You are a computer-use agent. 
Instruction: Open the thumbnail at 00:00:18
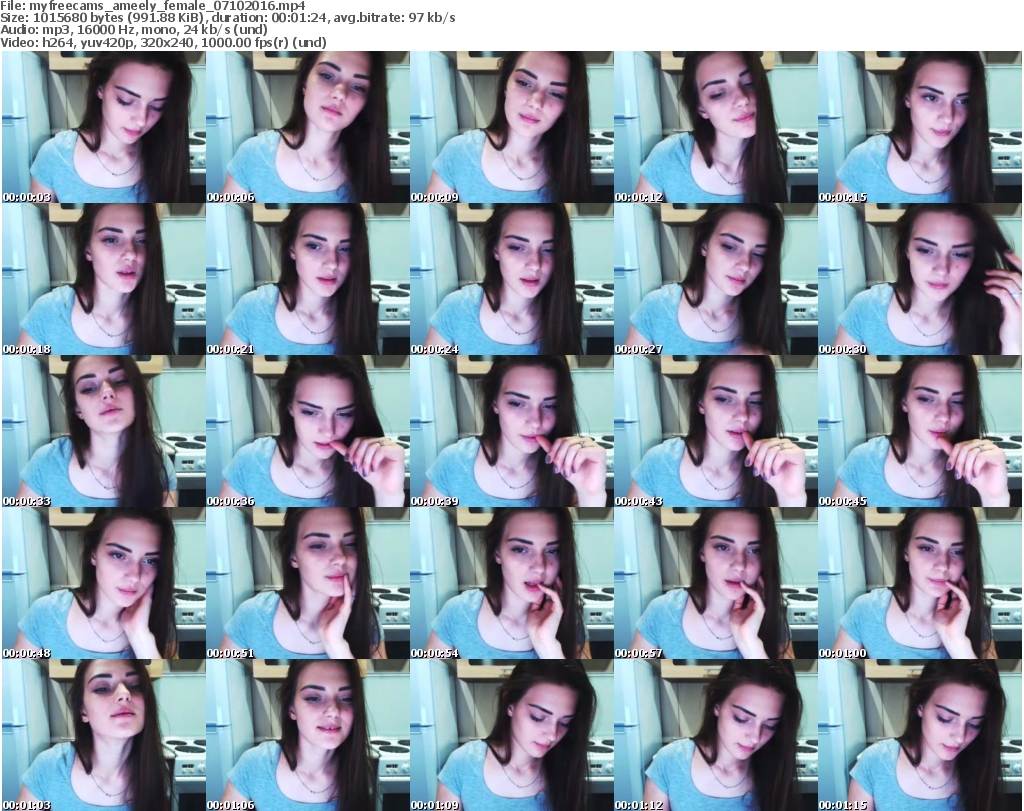[x=104, y=279]
